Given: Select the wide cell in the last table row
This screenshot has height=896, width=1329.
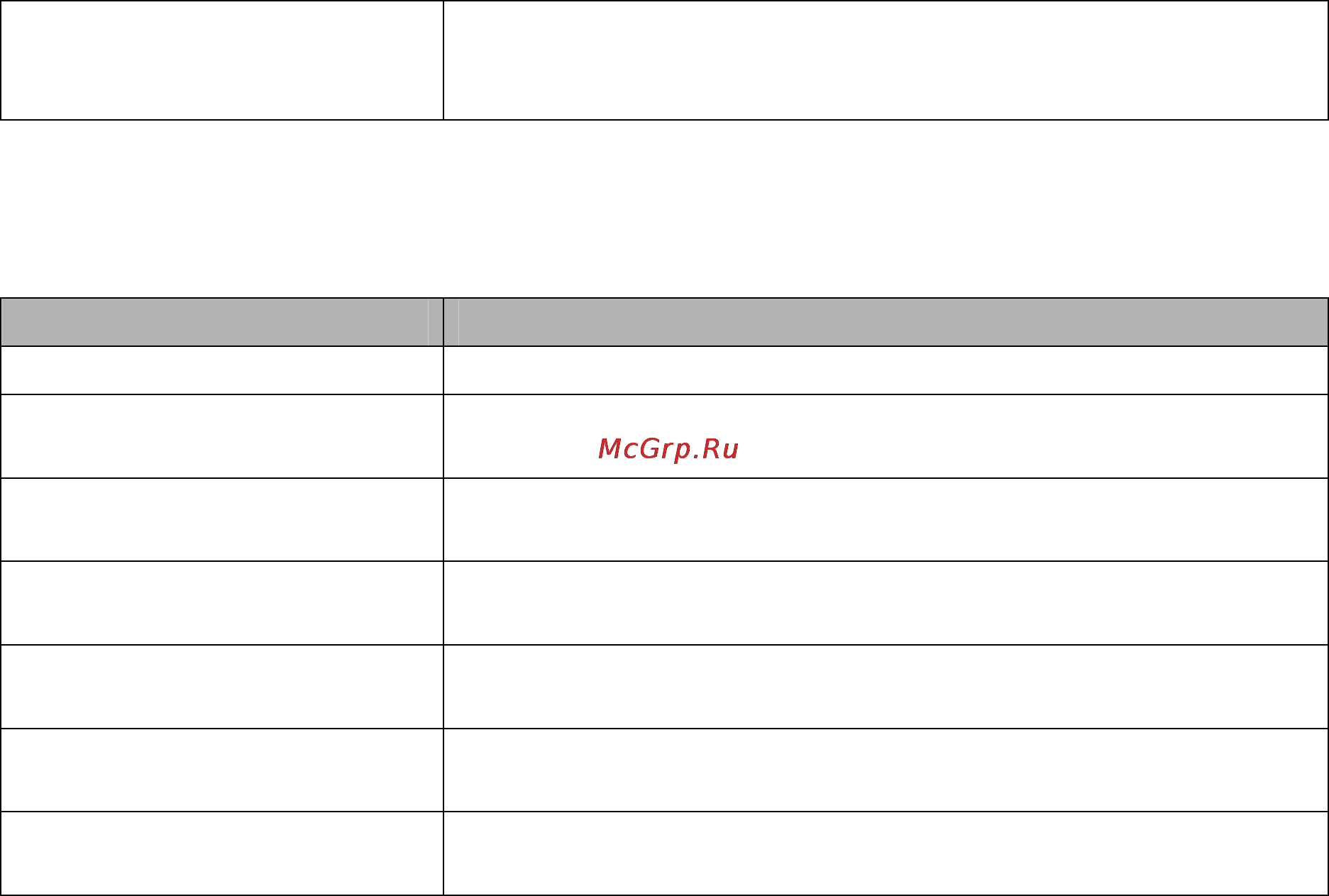Looking at the screenshot, I should pyautogui.click(x=886, y=853).
